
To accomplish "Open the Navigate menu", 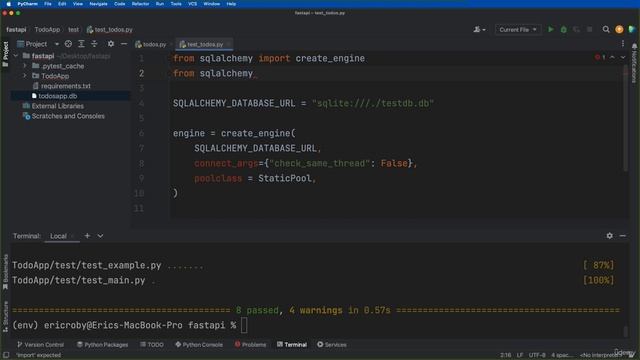I will click(x=98, y=4).
